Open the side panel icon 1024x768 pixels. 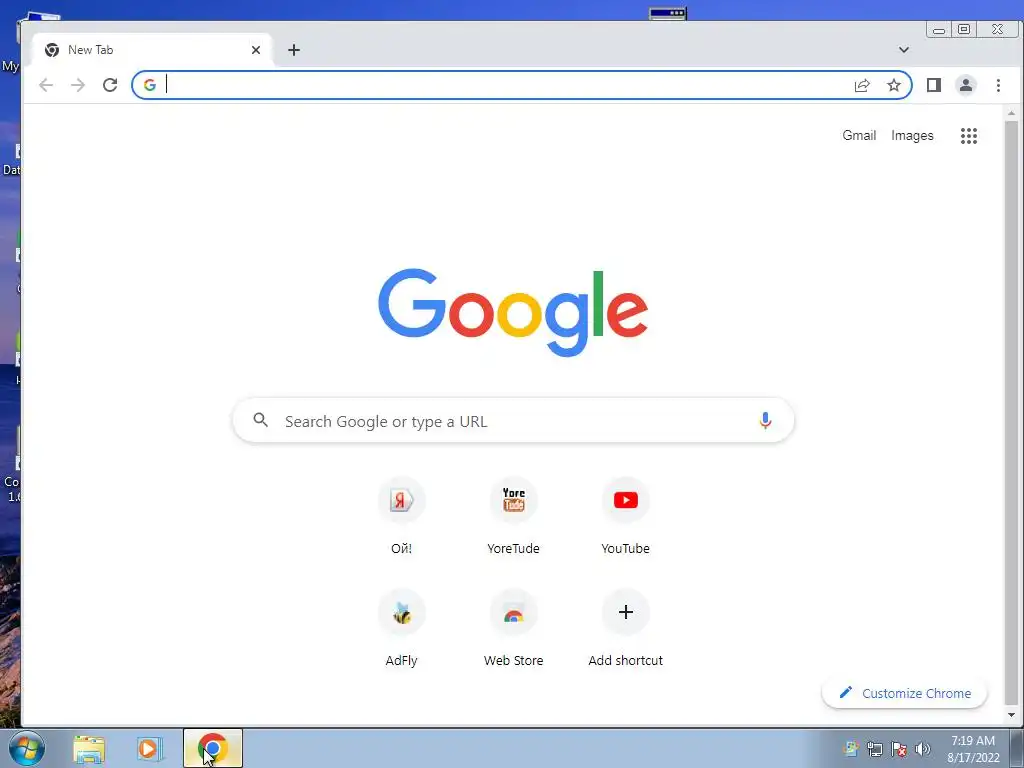(934, 85)
